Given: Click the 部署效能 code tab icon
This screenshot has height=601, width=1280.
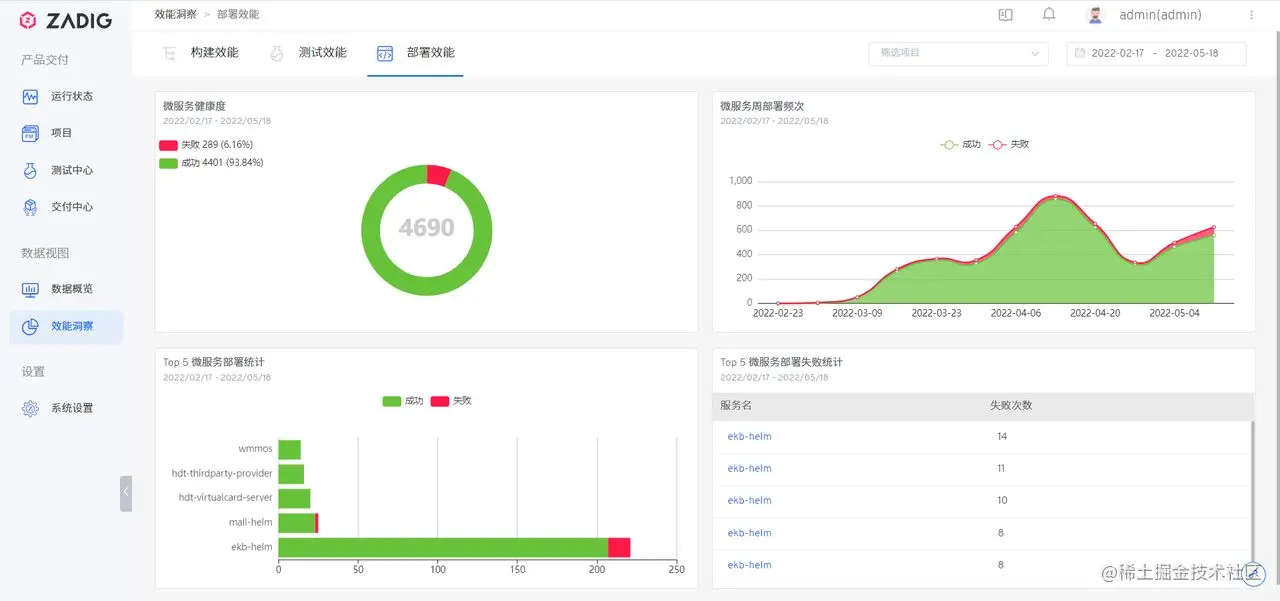Looking at the screenshot, I should pyautogui.click(x=384, y=53).
